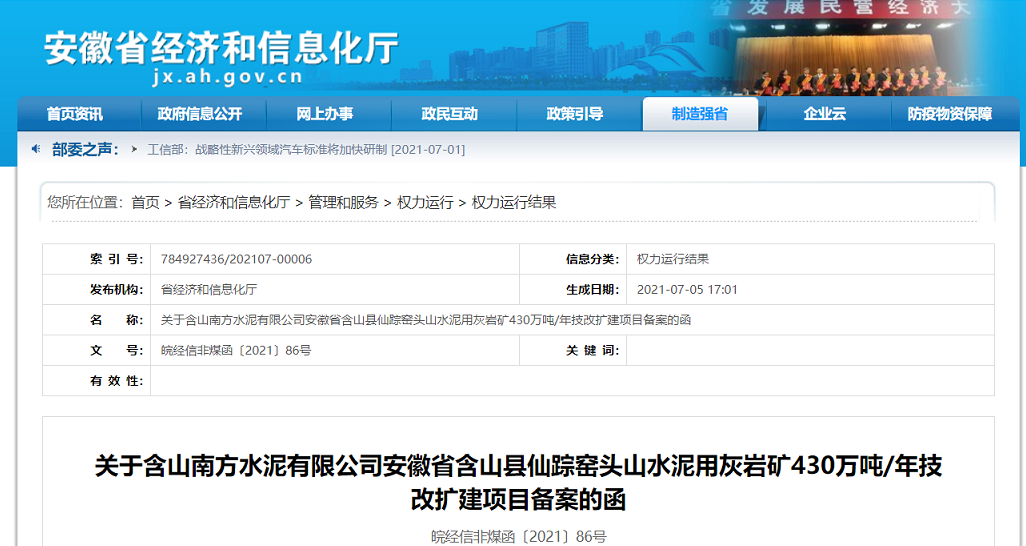Open the 企业云 navigation tab
The width and height of the screenshot is (1026, 546).
coord(824,114)
